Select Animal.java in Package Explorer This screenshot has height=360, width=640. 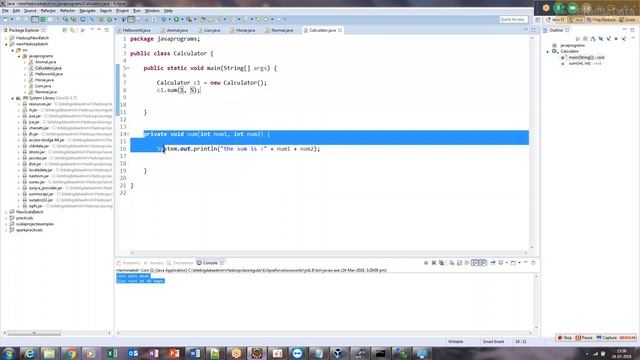(x=45, y=62)
